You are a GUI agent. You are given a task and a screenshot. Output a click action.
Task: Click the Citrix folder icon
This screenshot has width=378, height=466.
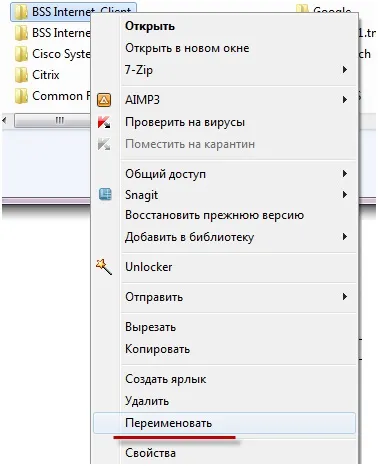coord(21,75)
